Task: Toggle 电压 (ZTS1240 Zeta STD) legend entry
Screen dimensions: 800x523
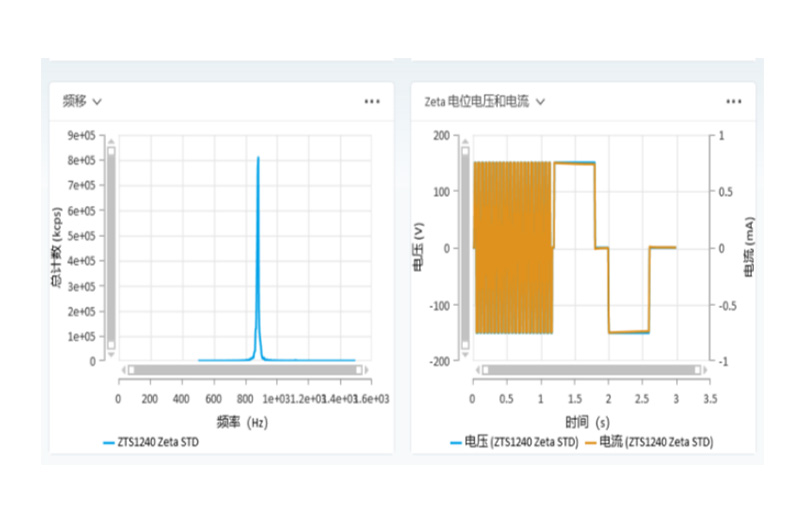Action: click(514, 442)
